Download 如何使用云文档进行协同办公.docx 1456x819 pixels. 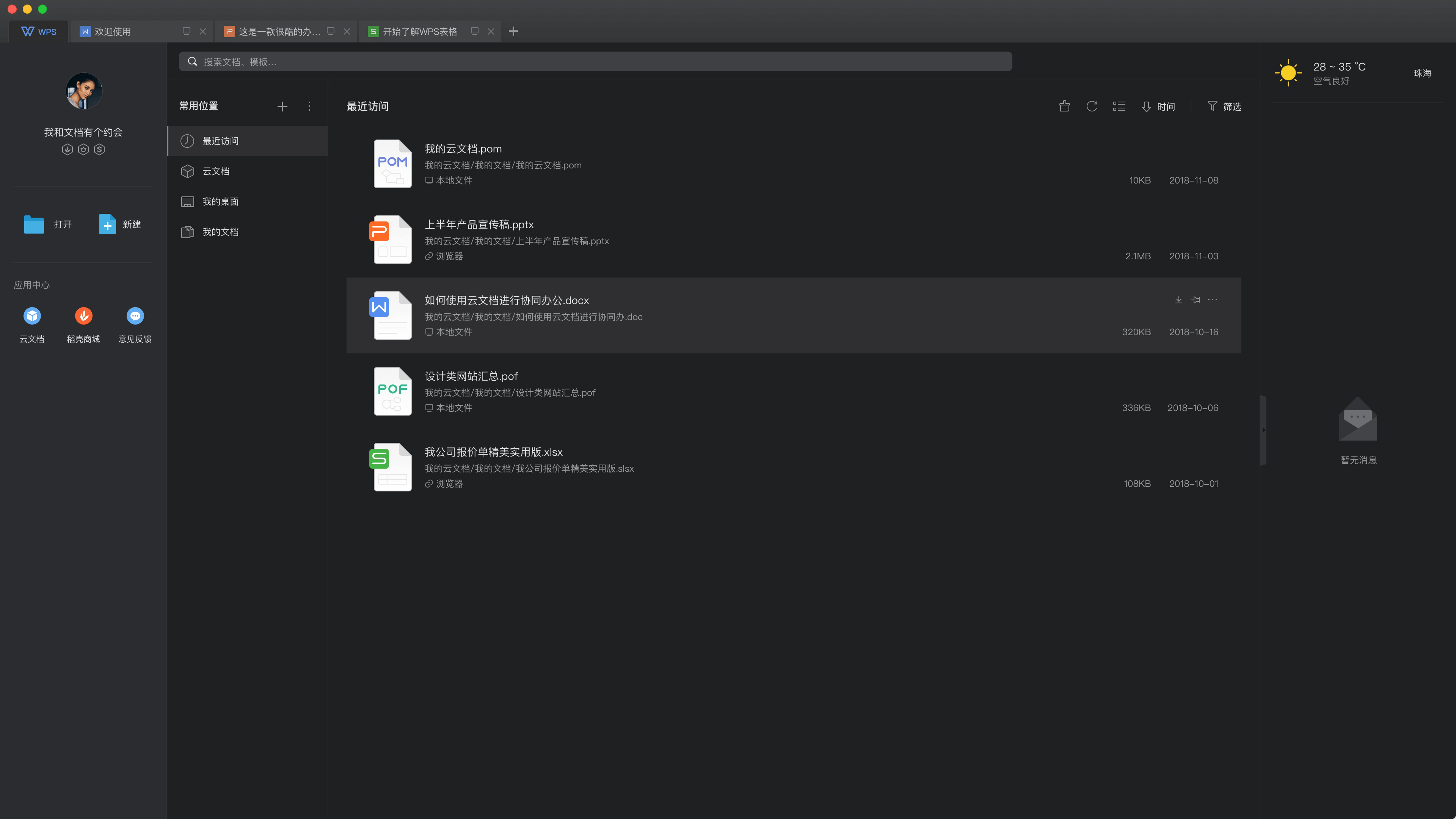(x=1178, y=300)
